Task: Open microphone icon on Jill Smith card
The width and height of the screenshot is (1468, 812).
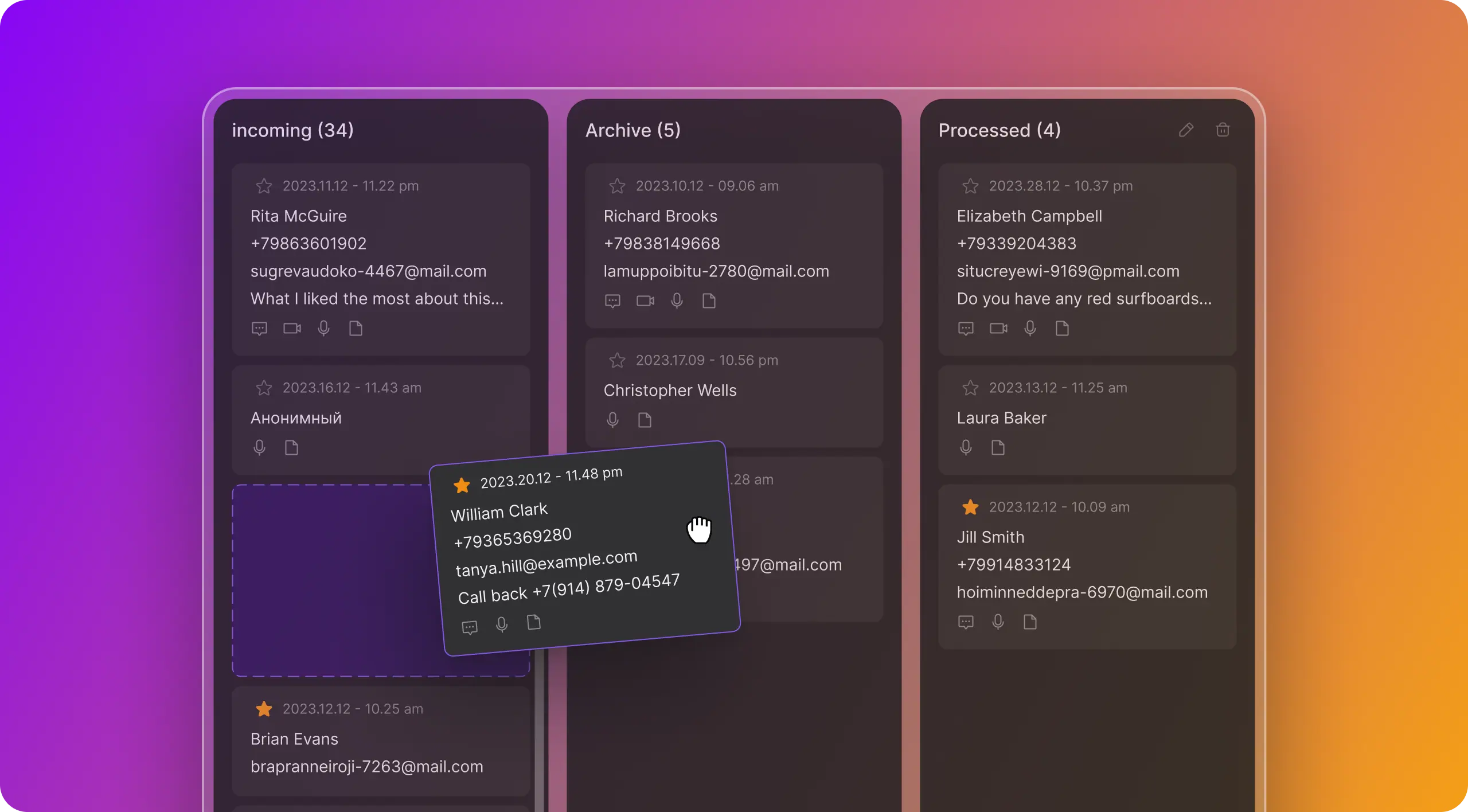Action: [x=998, y=622]
